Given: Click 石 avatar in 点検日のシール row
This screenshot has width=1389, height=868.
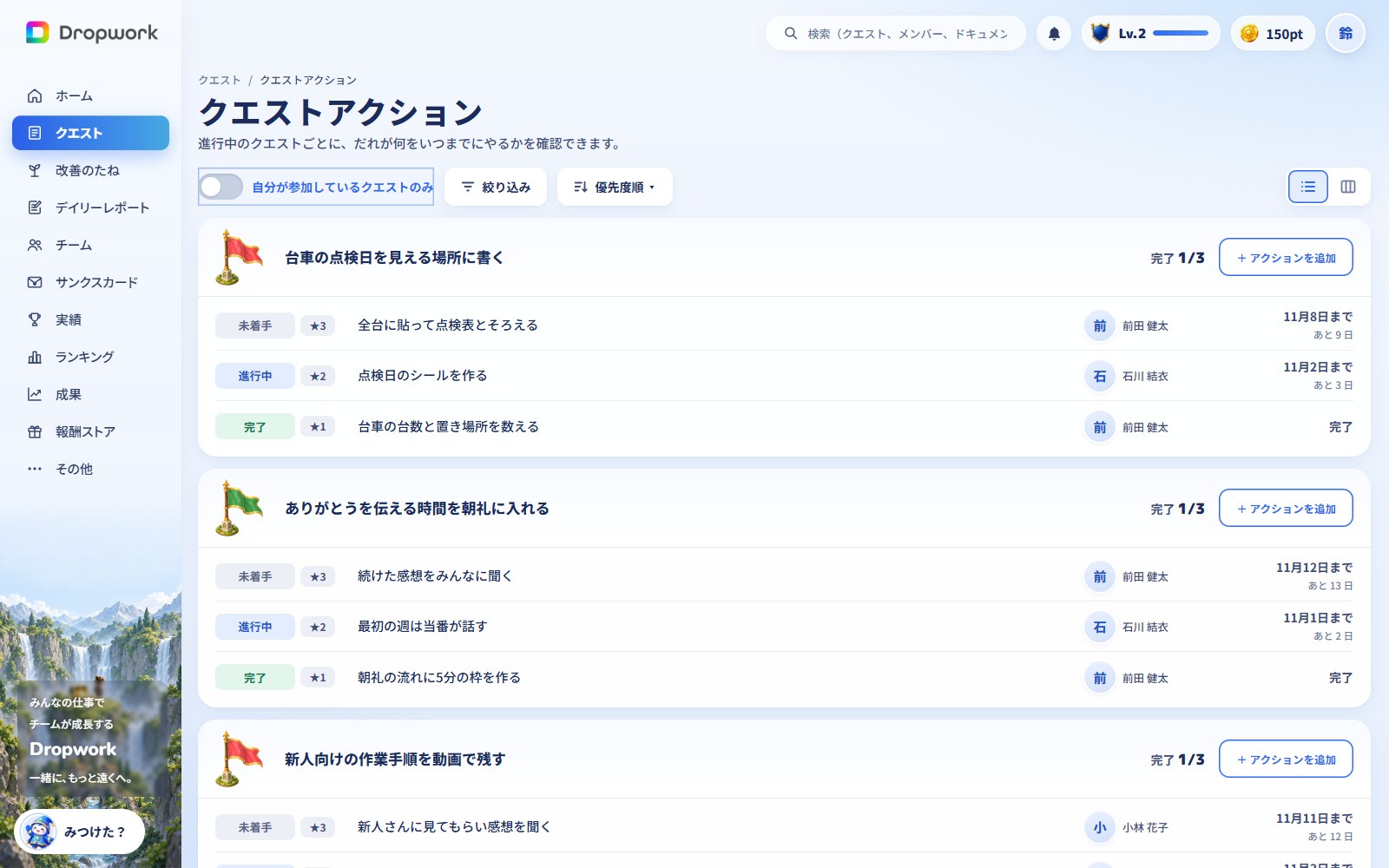Looking at the screenshot, I should pyautogui.click(x=1100, y=376).
